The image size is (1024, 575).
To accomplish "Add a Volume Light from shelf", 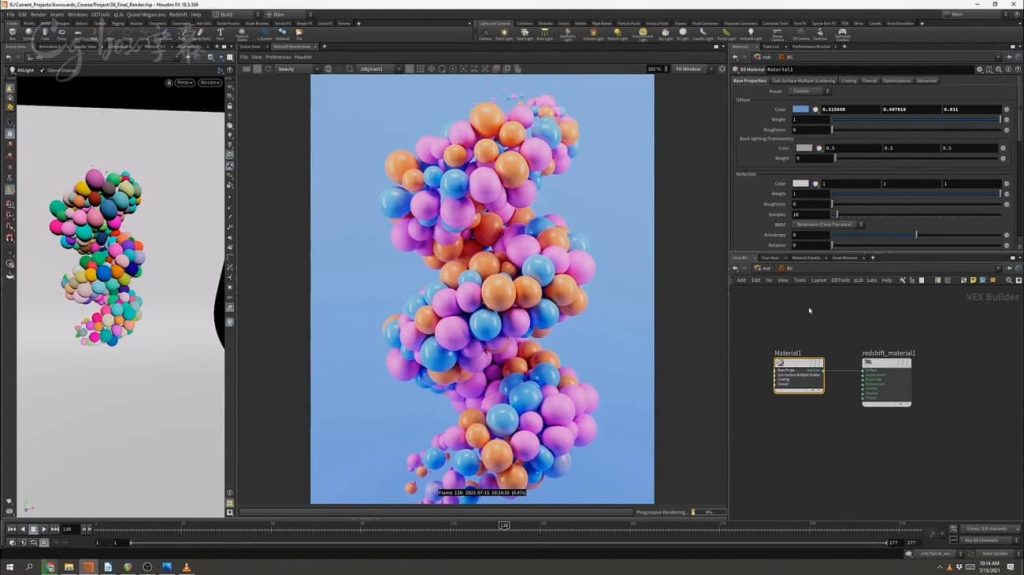I will [x=593, y=34].
